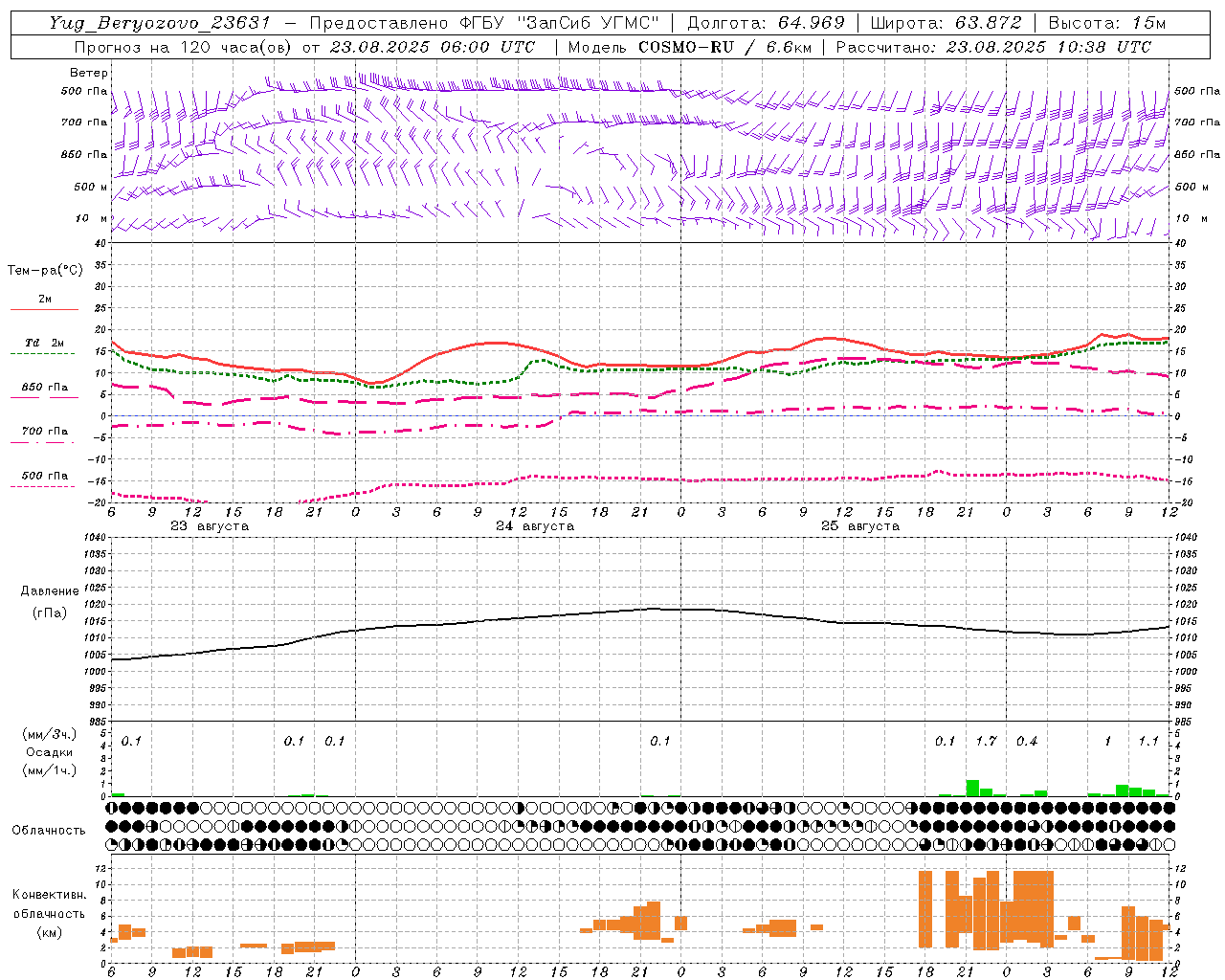Click the longitude value "Долгота: 64.969"

766,23
